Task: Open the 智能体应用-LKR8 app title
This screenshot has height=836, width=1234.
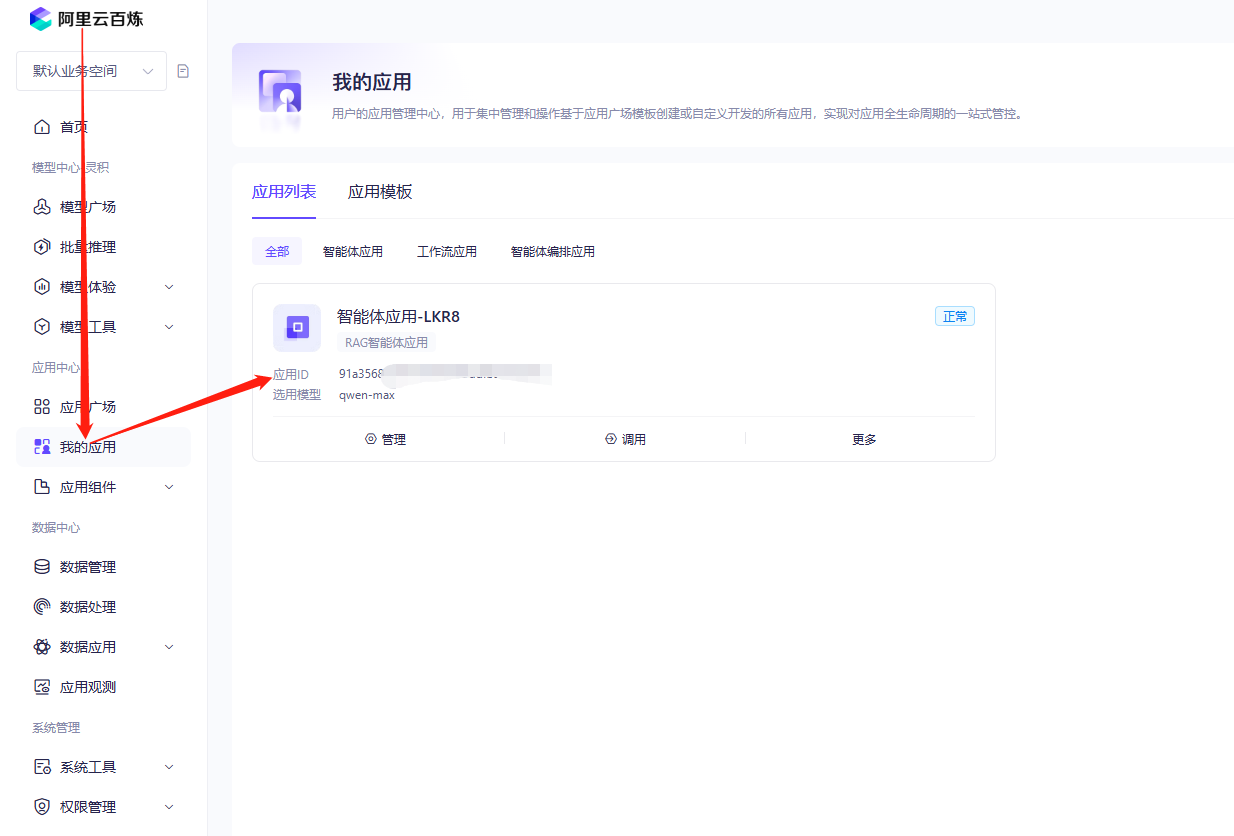Action: coord(398,317)
